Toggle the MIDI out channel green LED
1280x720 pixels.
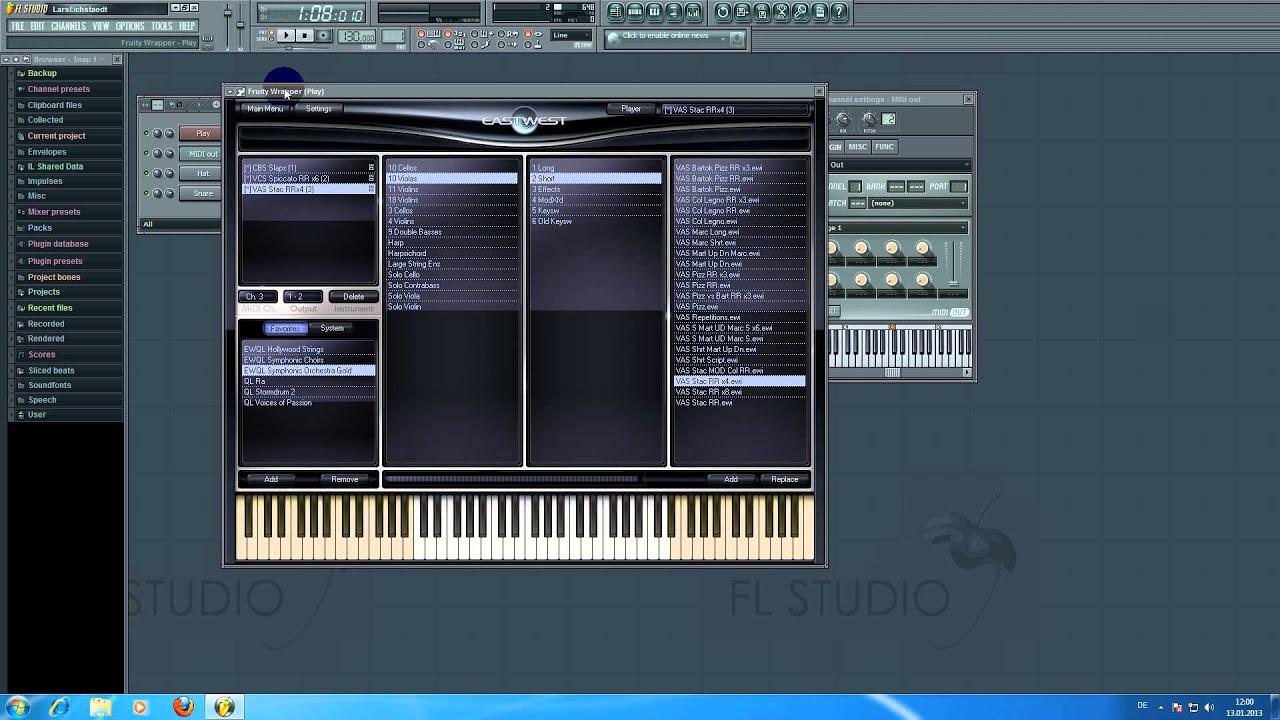(146, 153)
